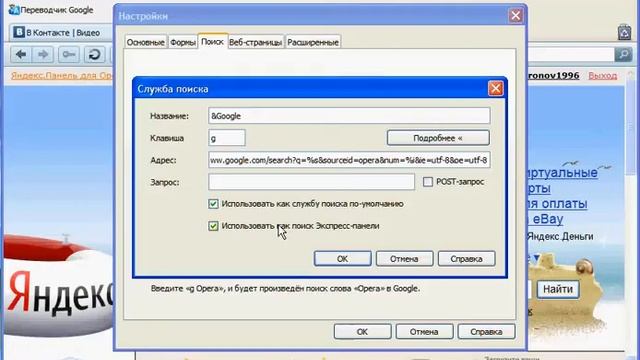Viewport: 640px width, 360px height.
Task: Open the Веб-страницы tab
Action: coord(256,42)
